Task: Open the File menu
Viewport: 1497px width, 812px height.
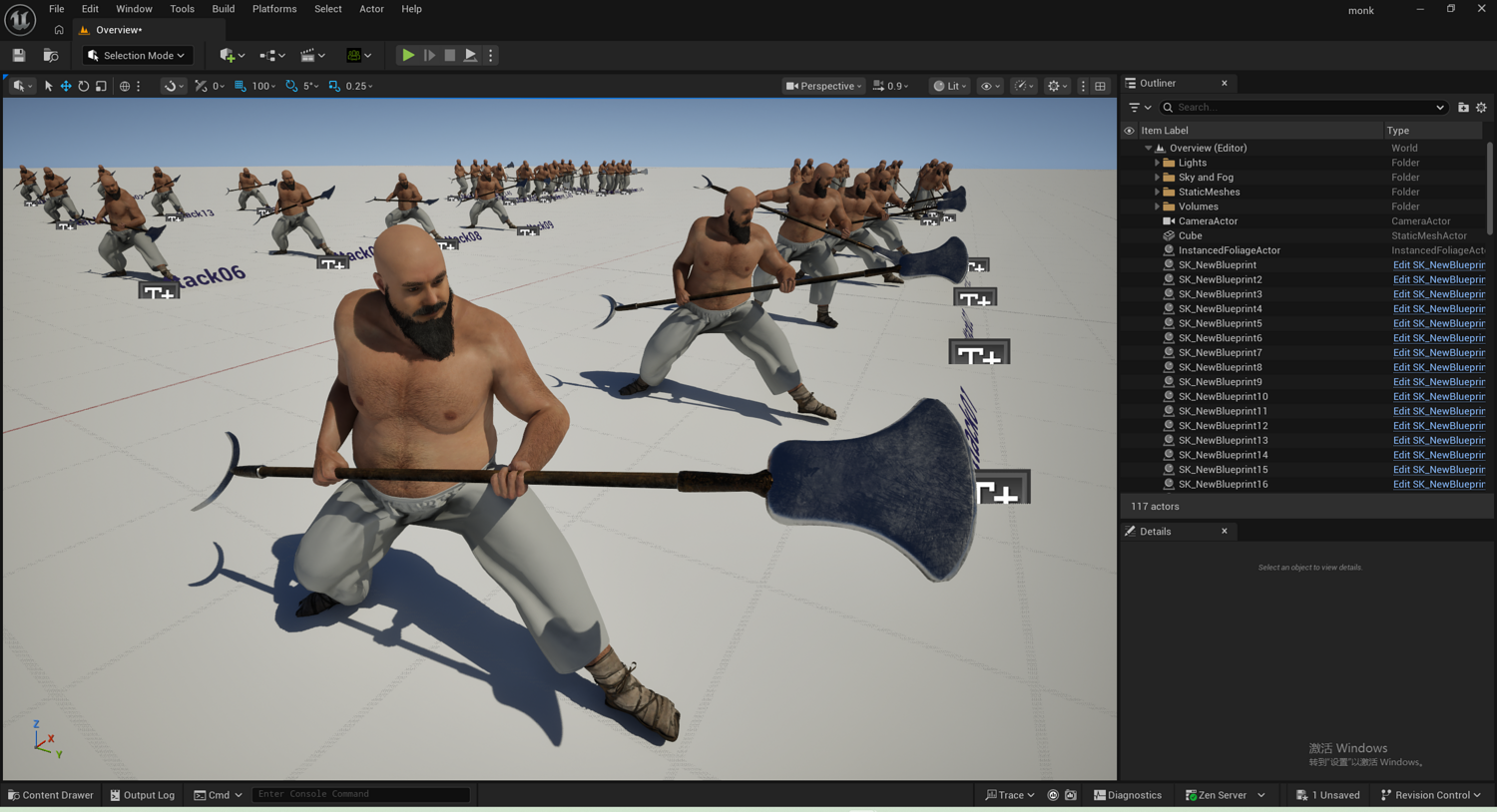Action: (57, 9)
